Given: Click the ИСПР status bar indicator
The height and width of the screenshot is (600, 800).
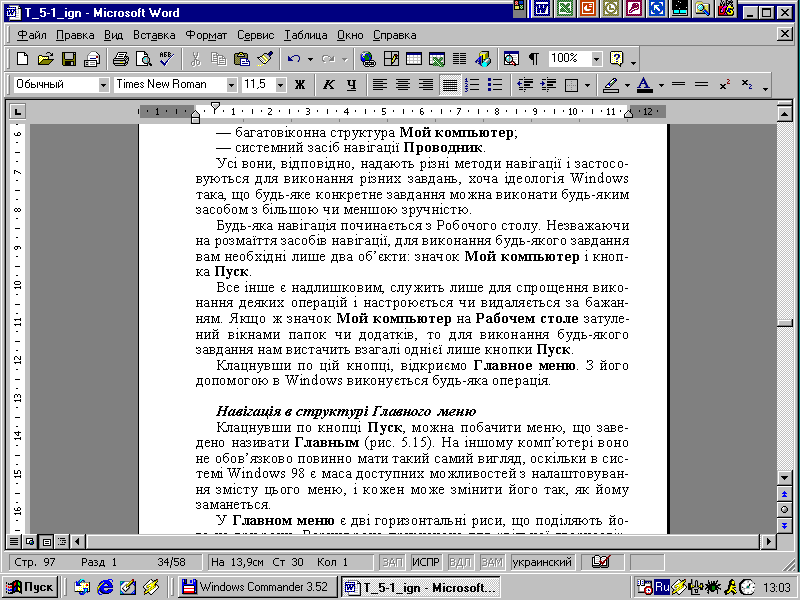Looking at the screenshot, I should click(x=426, y=562).
